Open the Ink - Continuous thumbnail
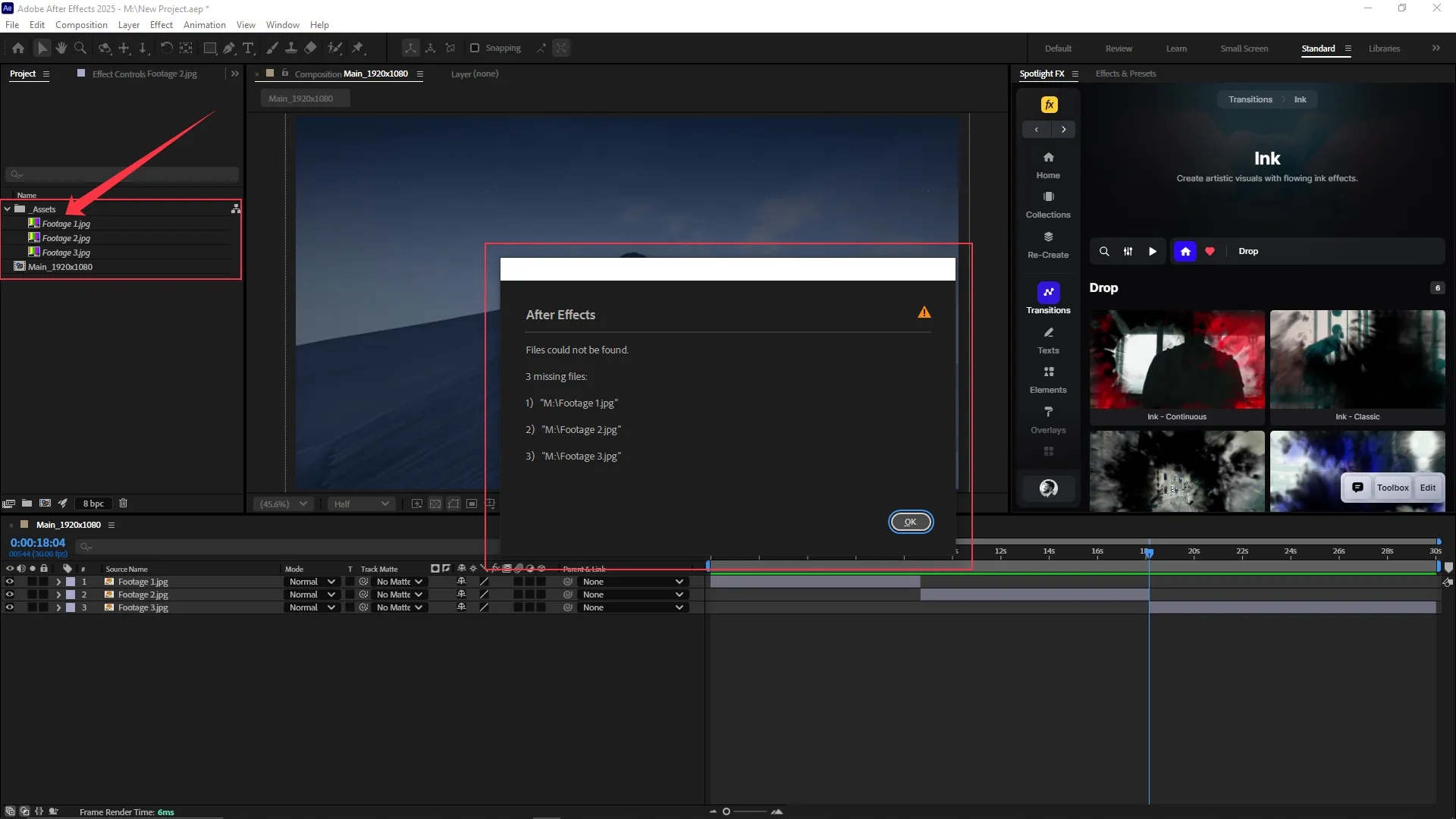Image resolution: width=1456 pixels, height=819 pixels. point(1176,359)
